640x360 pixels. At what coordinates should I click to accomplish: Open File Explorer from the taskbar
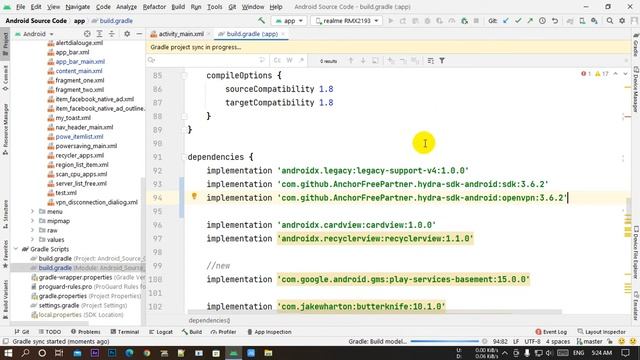(268, 353)
